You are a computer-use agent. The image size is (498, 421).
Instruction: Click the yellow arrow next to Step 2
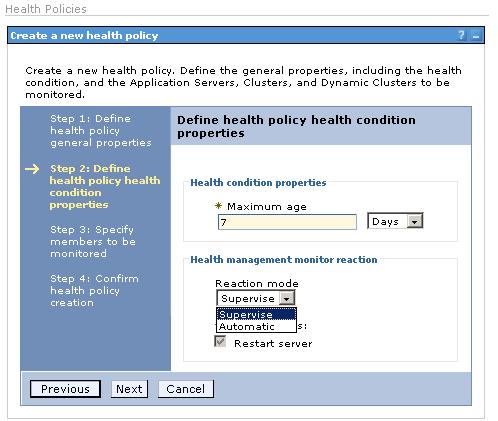coord(32,169)
